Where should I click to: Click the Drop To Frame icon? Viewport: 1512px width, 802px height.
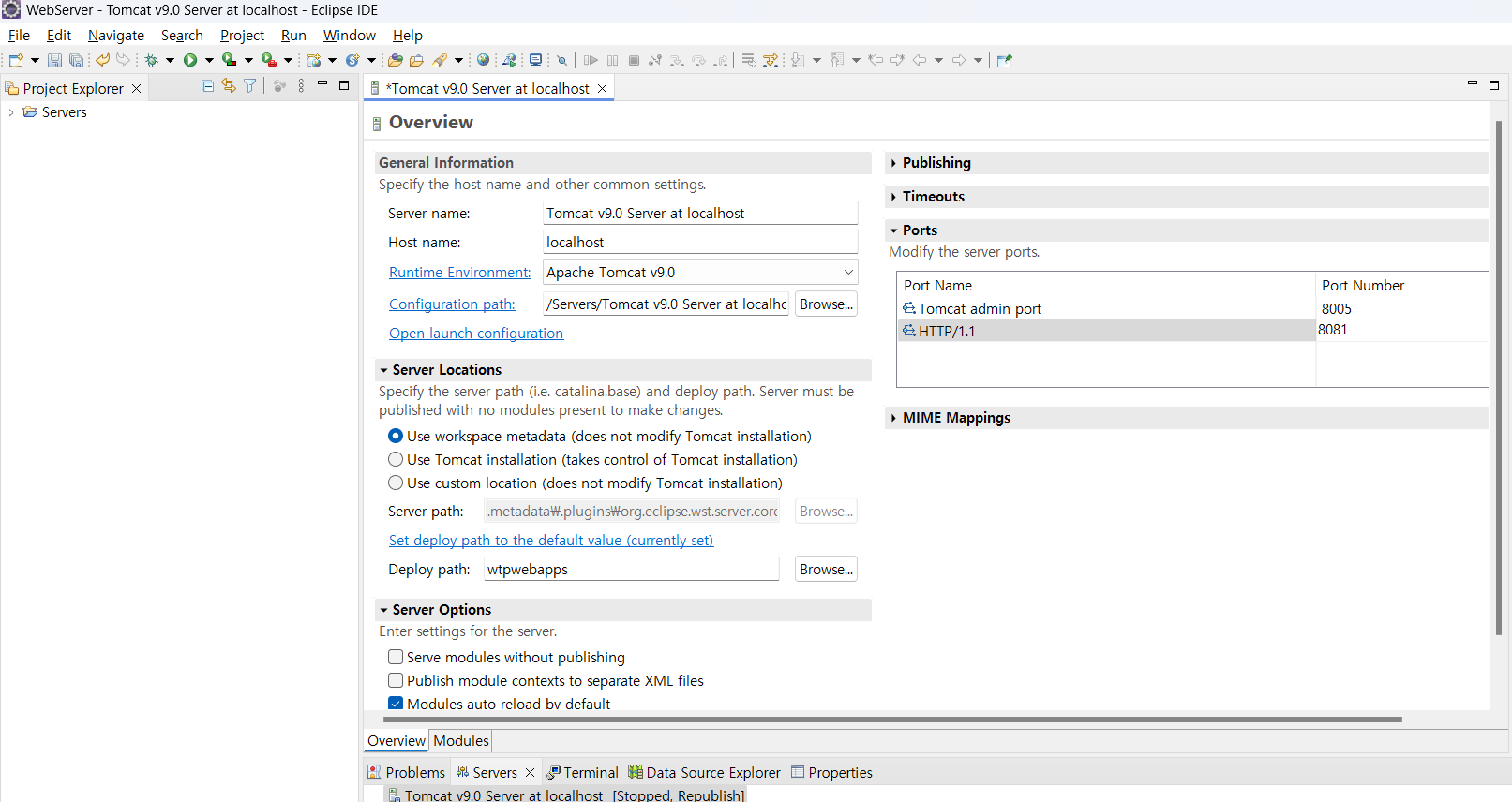point(748,60)
